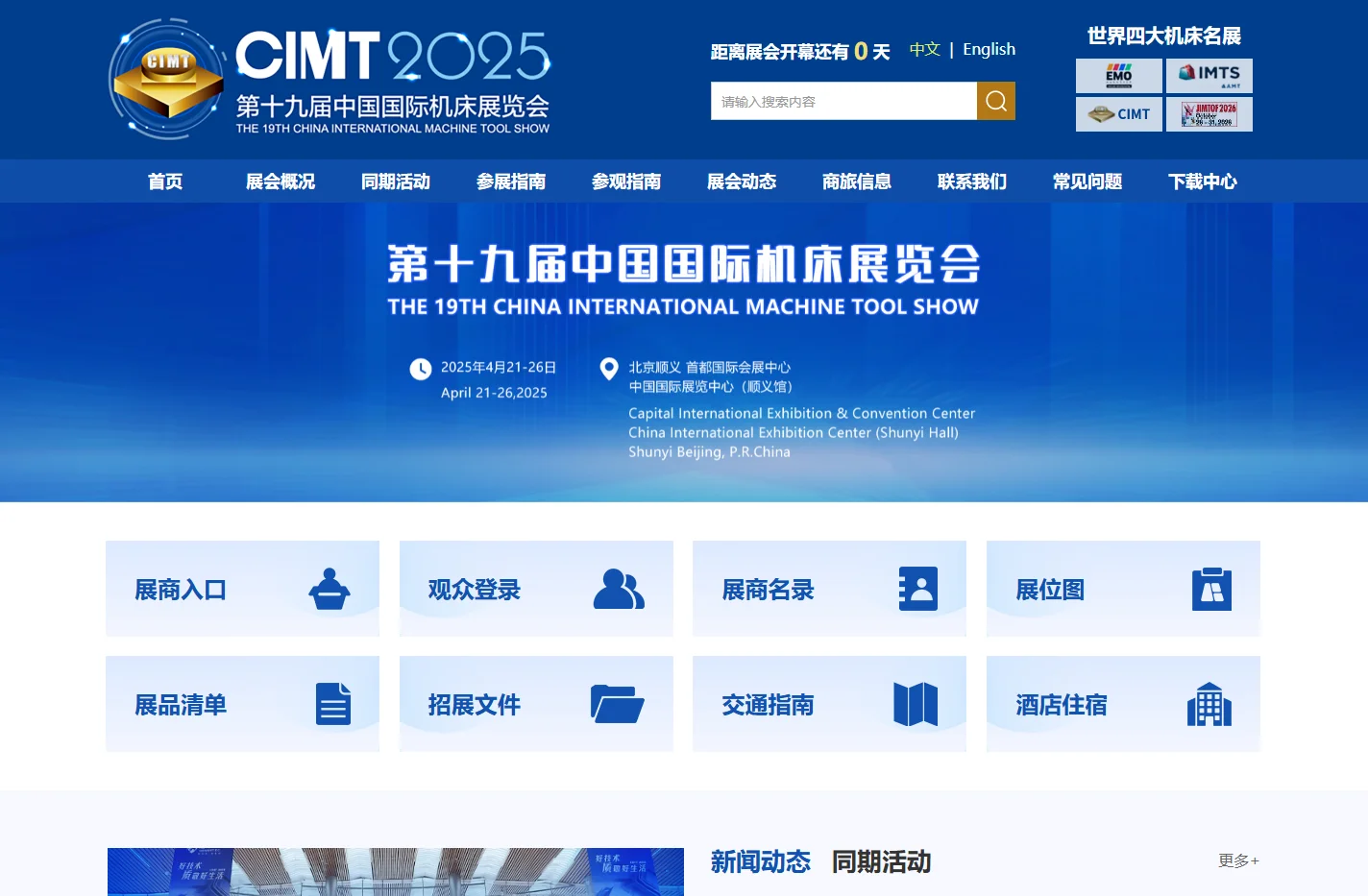Click the news photo thumbnail at bottom
Image resolution: width=1368 pixels, height=896 pixels.
[x=396, y=872]
